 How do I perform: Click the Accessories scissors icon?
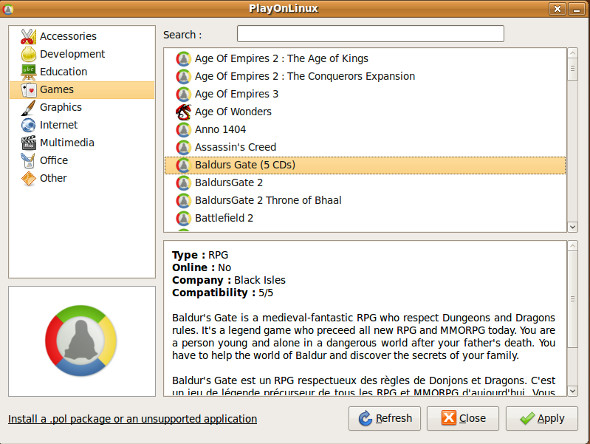(28, 36)
